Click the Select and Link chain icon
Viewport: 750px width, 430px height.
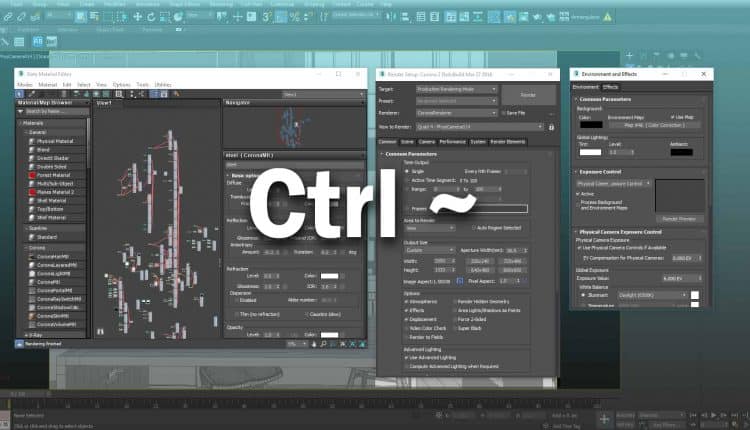[x=9, y=17]
